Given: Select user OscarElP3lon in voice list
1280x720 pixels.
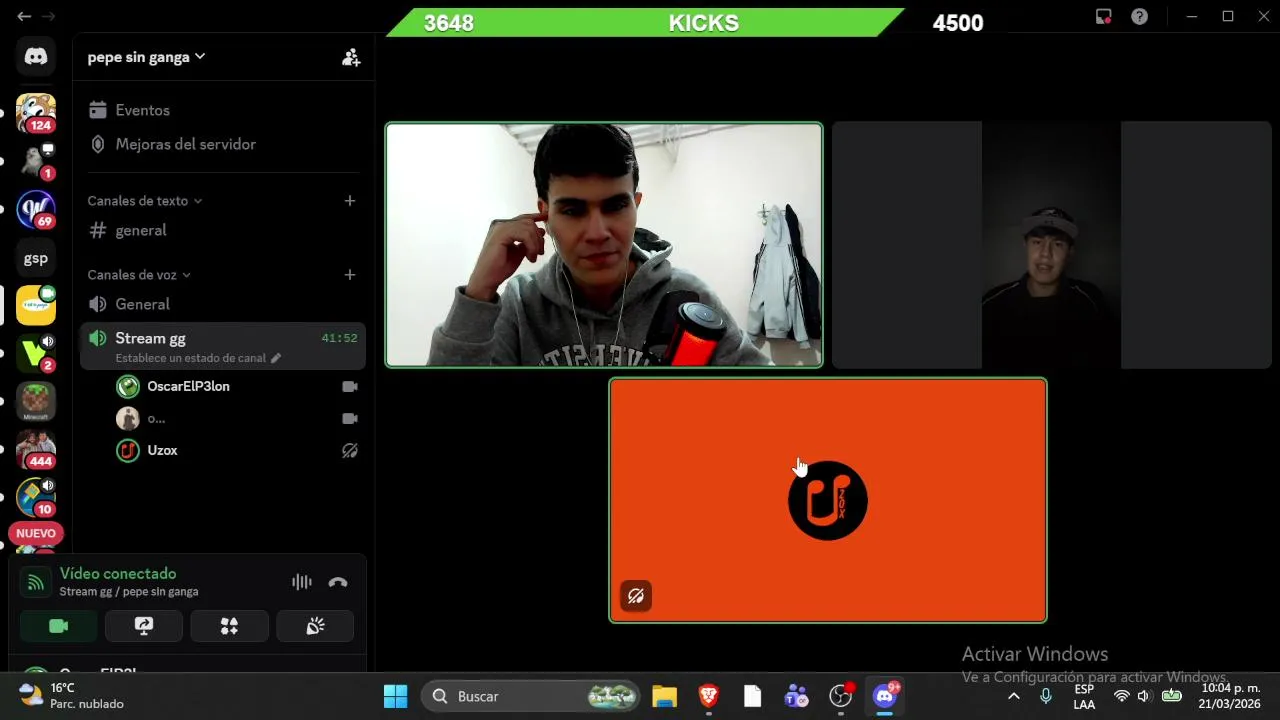Looking at the screenshot, I should tap(236, 386).
